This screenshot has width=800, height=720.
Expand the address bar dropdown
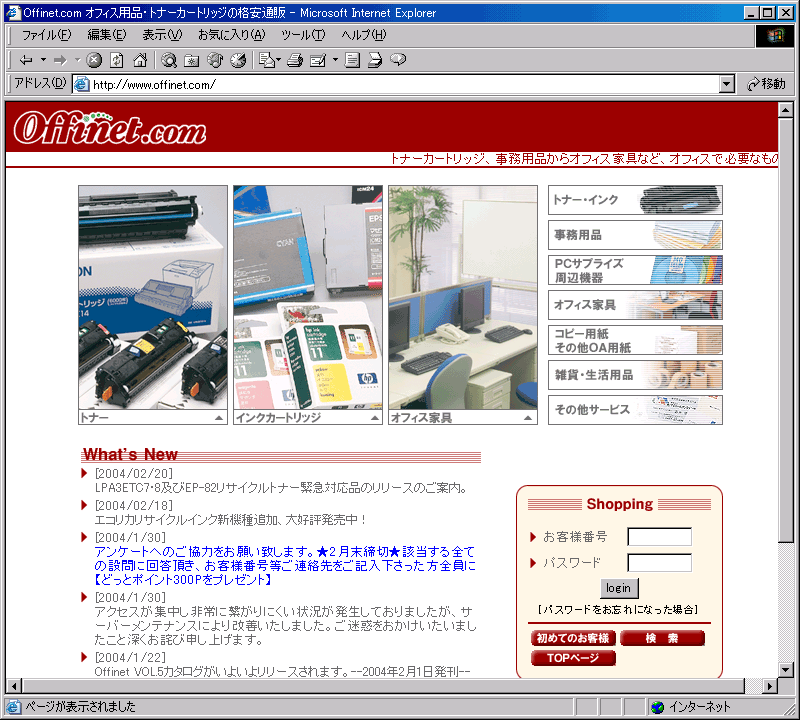click(x=727, y=84)
